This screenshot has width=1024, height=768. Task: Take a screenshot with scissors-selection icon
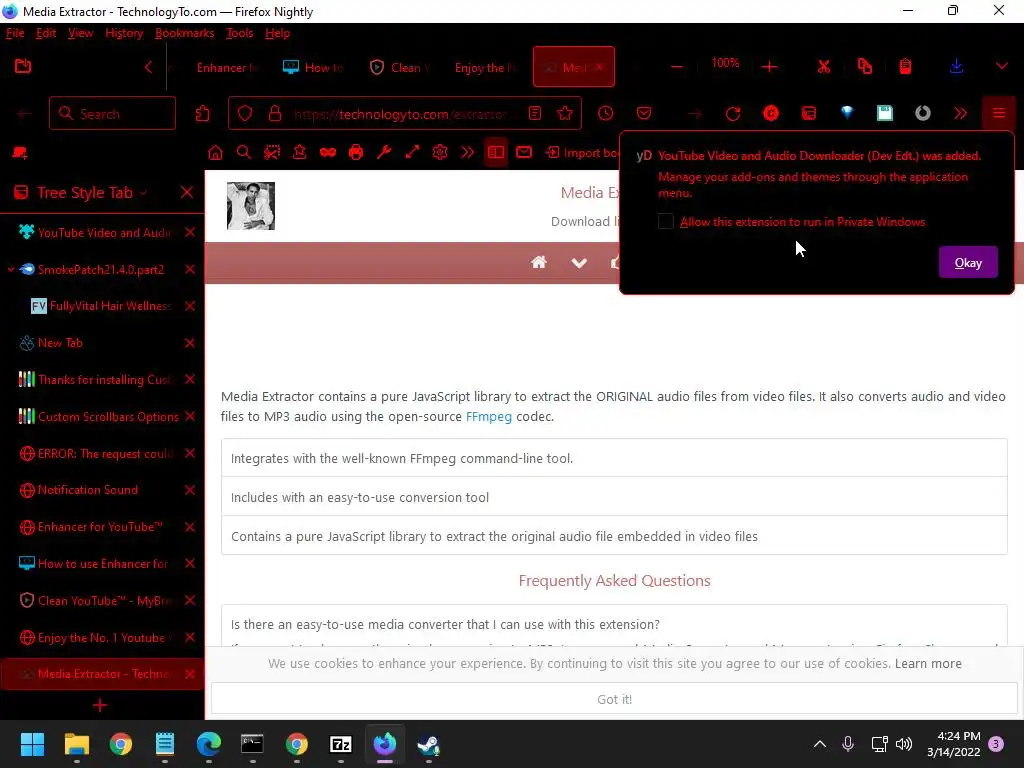click(x=272, y=153)
